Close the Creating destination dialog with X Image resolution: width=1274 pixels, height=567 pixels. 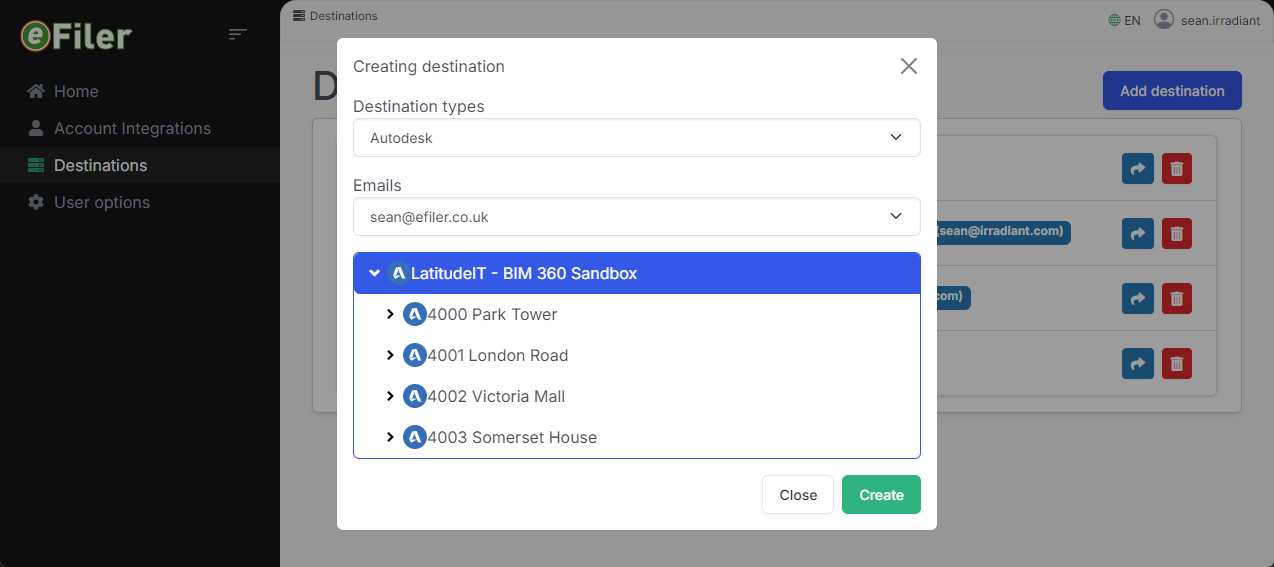pyautogui.click(x=908, y=66)
